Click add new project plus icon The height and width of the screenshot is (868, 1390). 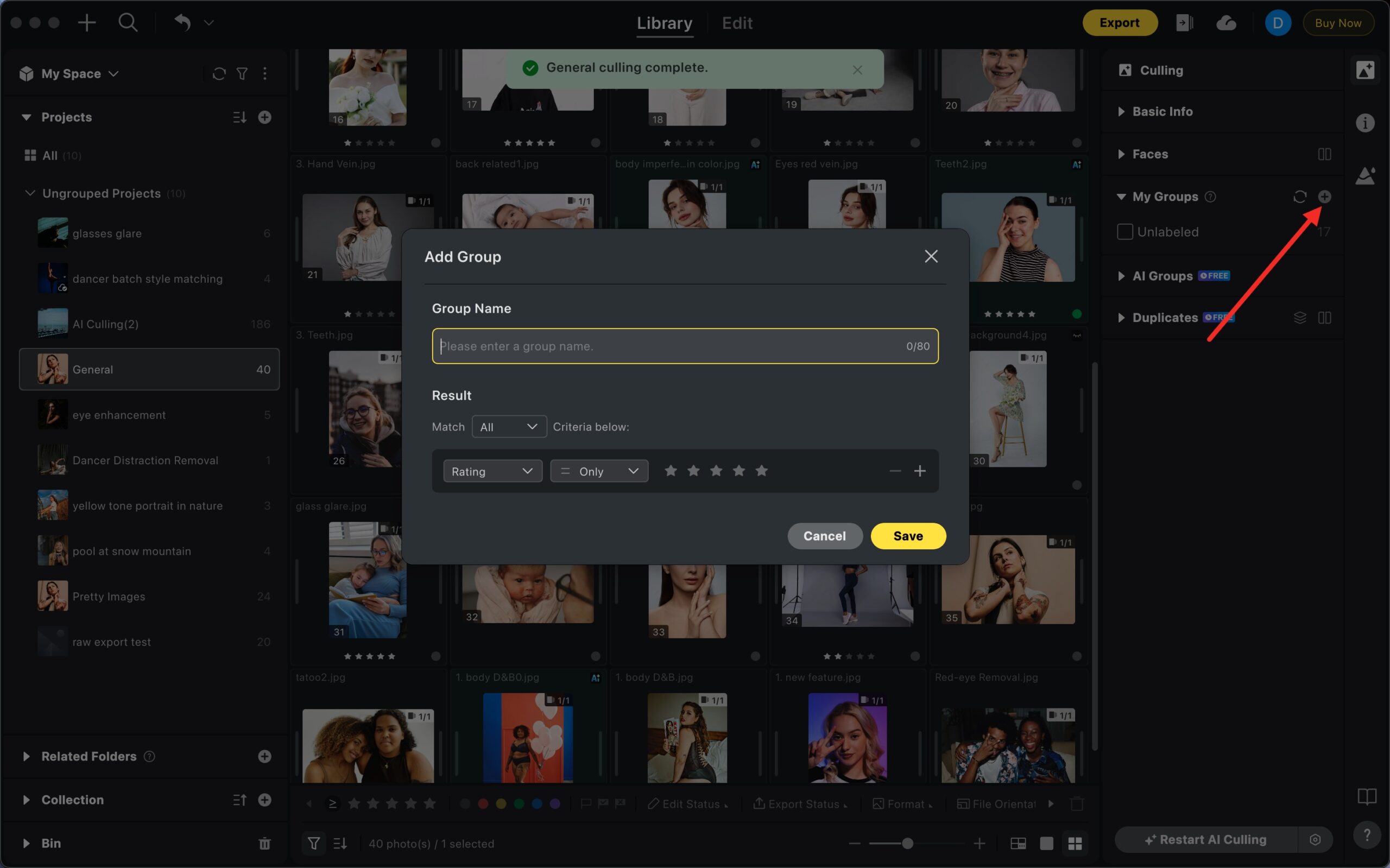pos(264,117)
